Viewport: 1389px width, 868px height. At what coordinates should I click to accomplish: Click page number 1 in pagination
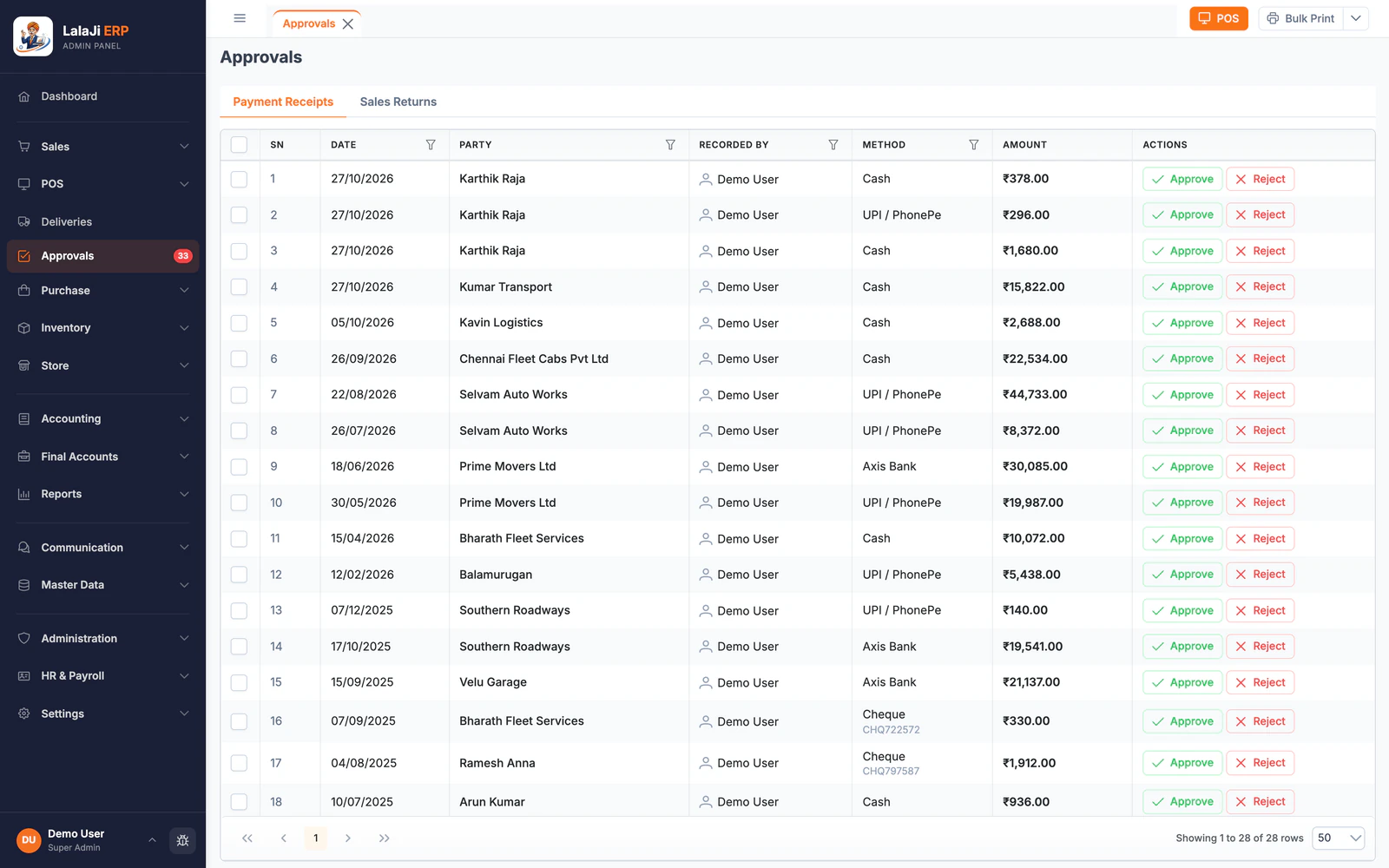(316, 838)
